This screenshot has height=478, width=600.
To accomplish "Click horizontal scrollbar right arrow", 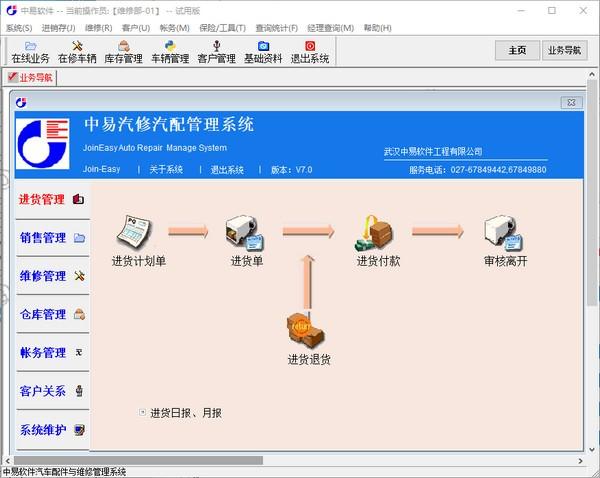I will (x=580, y=461).
